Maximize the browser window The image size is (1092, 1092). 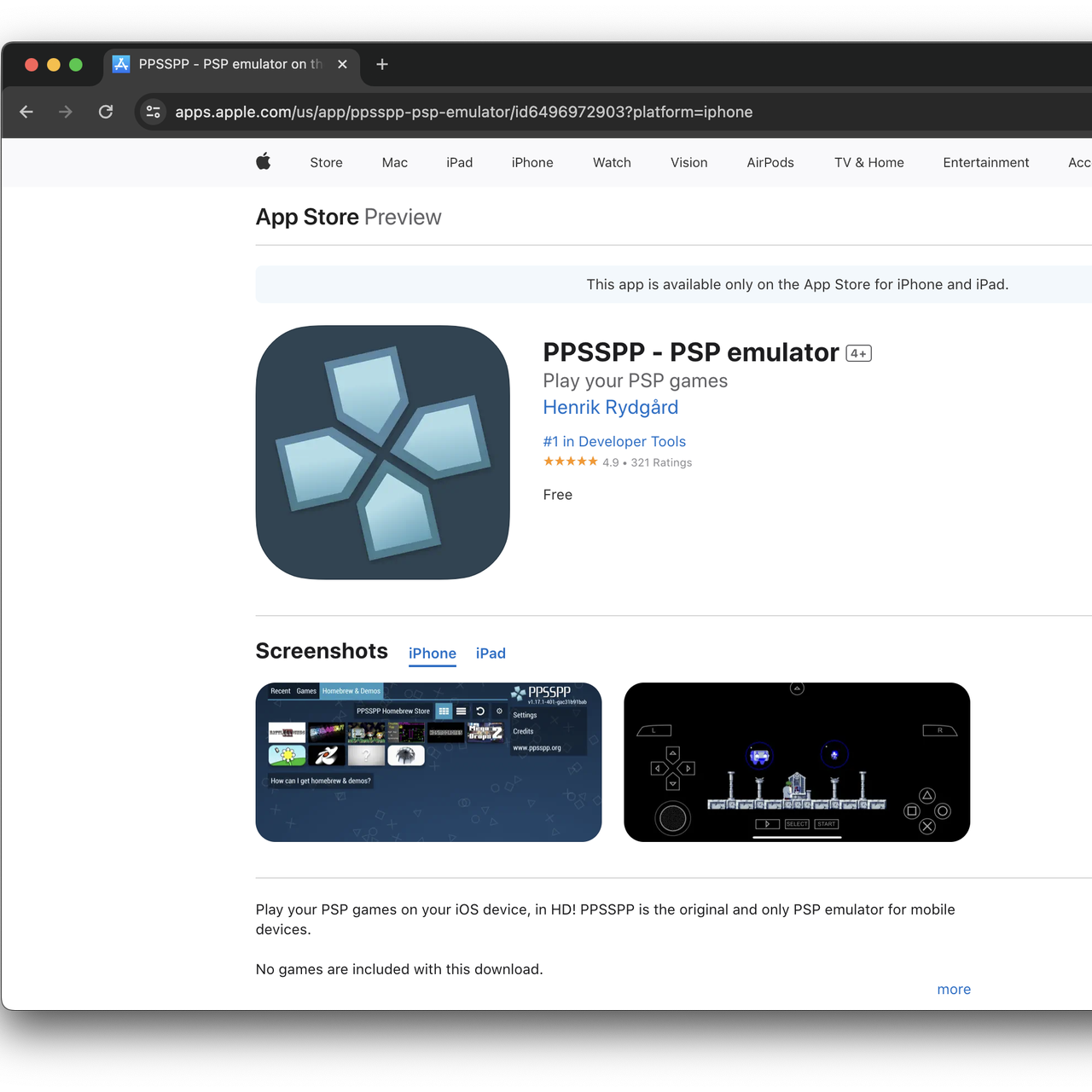(x=76, y=65)
